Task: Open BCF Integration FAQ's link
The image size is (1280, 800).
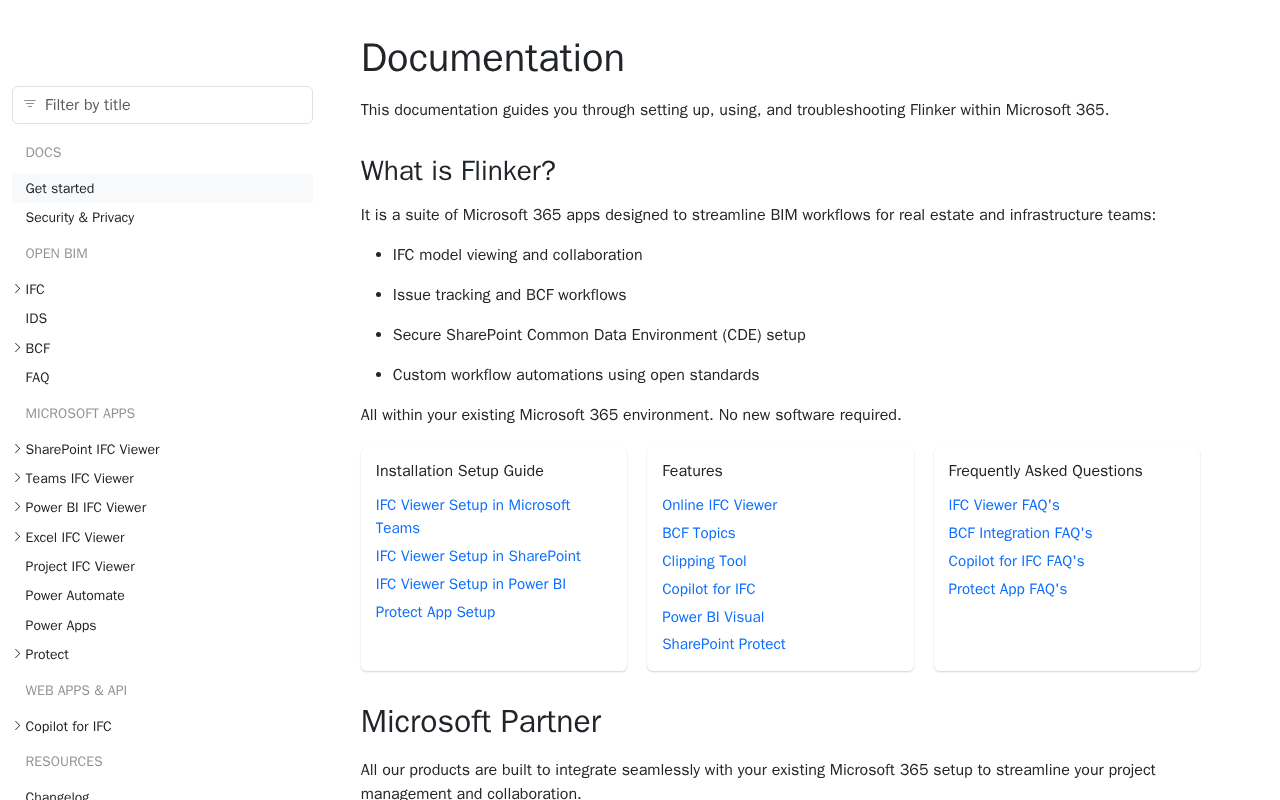Action: click(1020, 533)
